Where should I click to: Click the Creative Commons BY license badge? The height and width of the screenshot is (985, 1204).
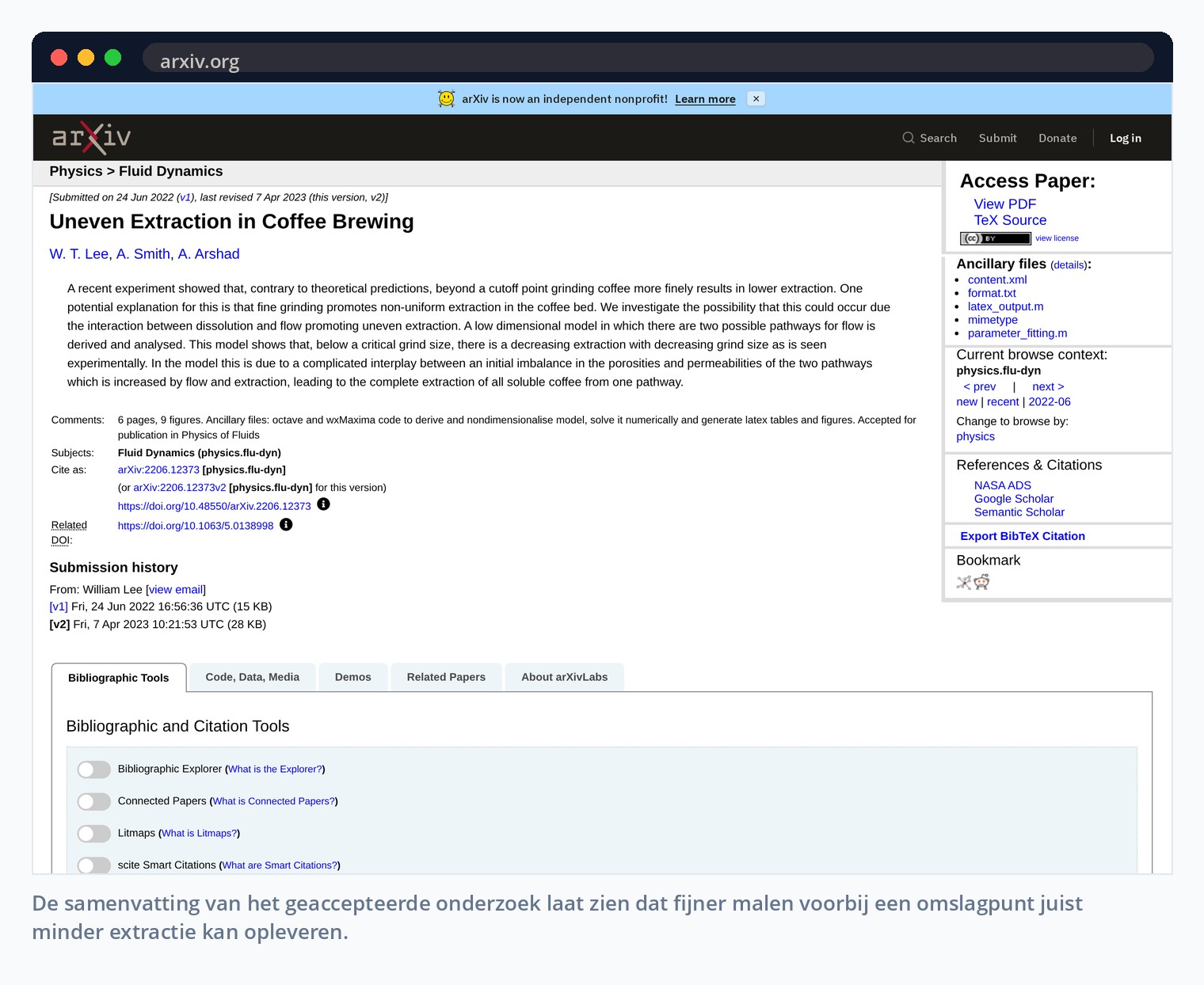pyautogui.click(x=995, y=238)
